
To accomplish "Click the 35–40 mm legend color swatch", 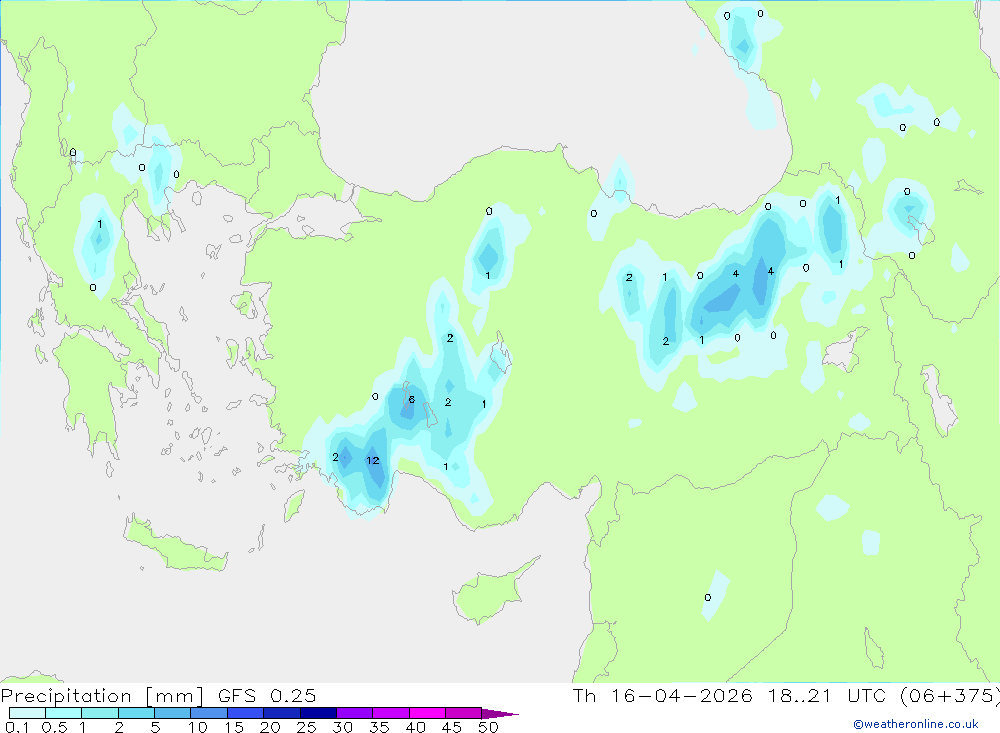I will tap(391, 713).
